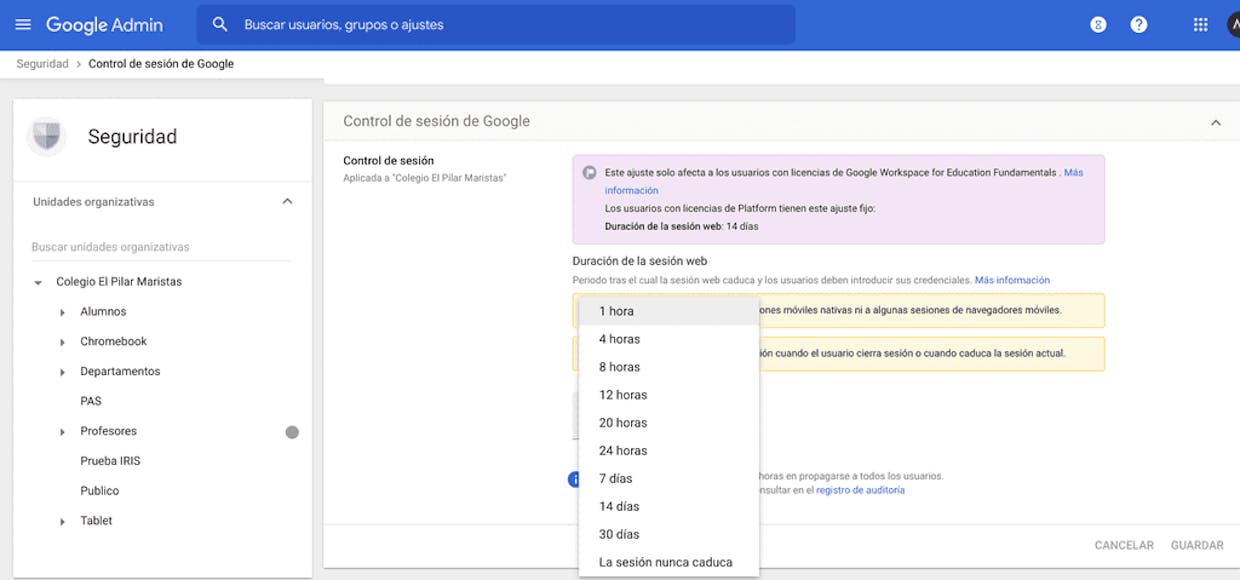Screen dimensions: 1240x580
Task: Click the Google Admin logo
Action: point(104,25)
